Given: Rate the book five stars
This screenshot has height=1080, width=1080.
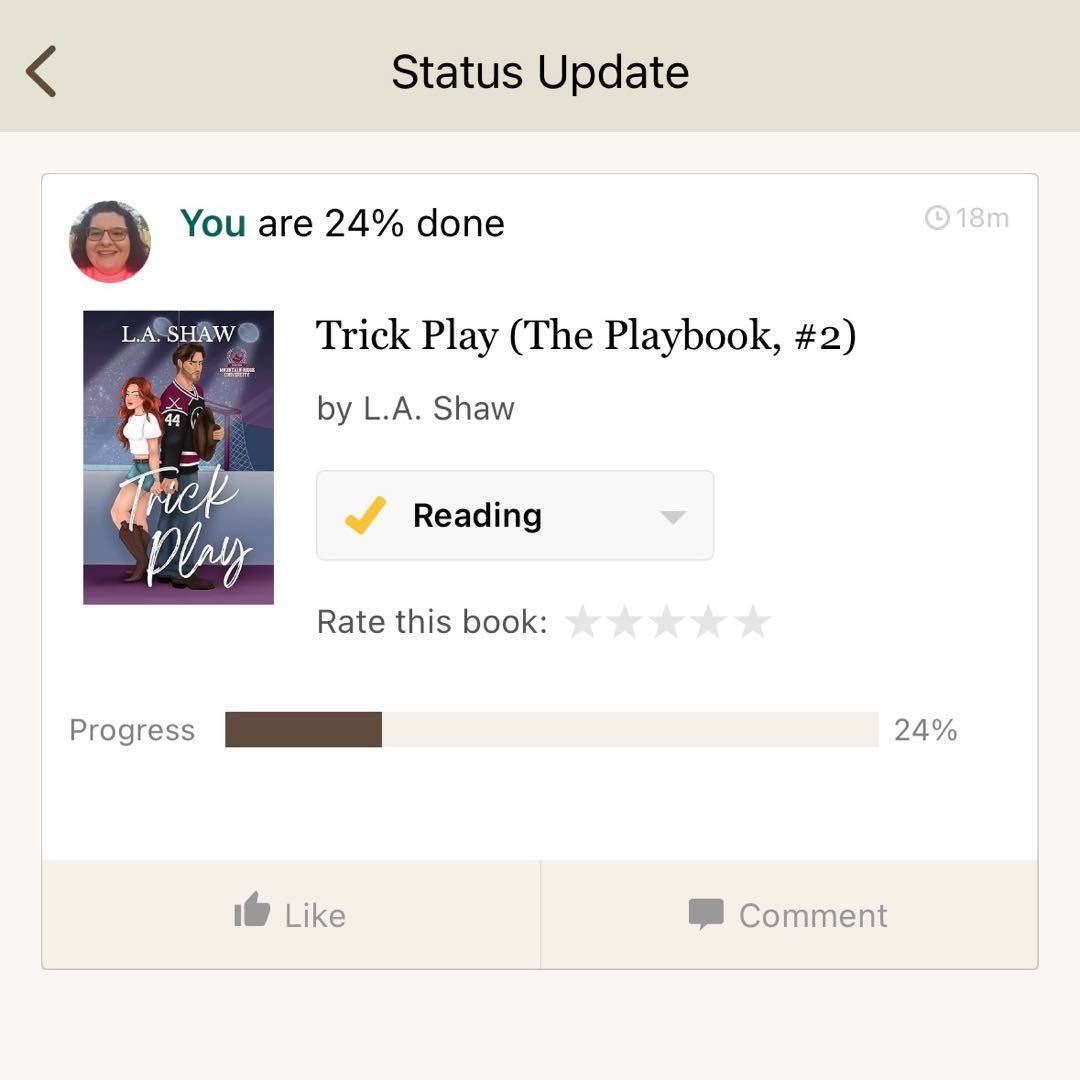Looking at the screenshot, I should click(752, 621).
